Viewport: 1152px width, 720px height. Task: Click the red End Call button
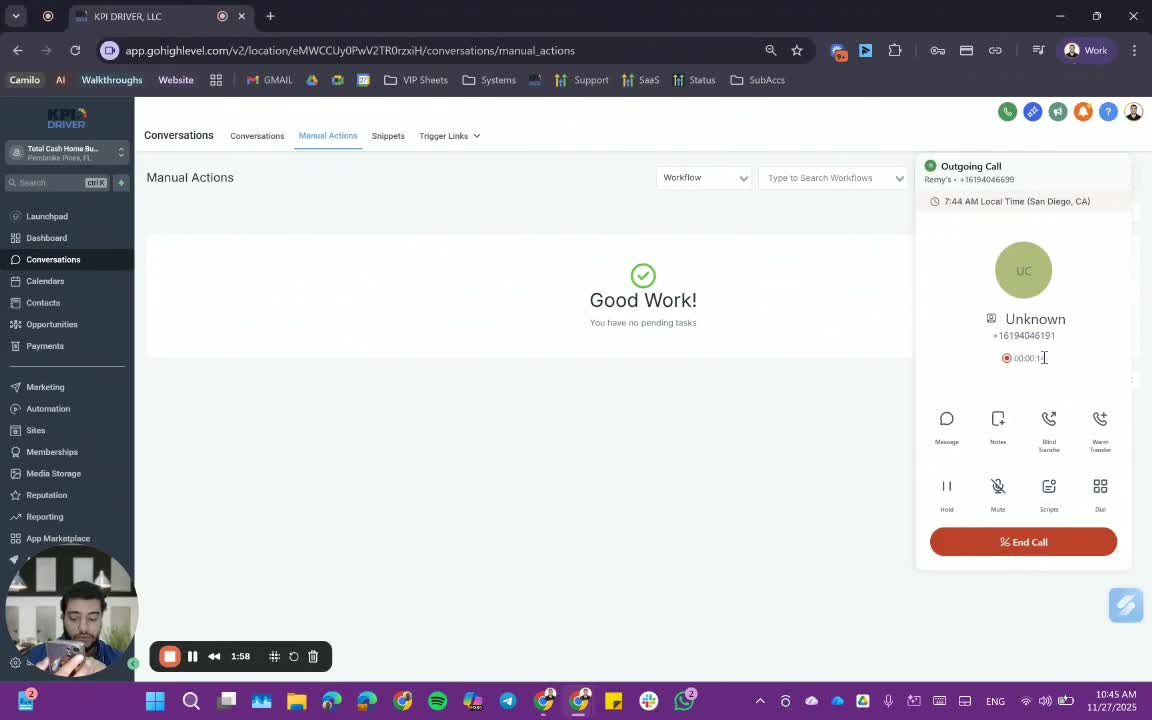1023,541
